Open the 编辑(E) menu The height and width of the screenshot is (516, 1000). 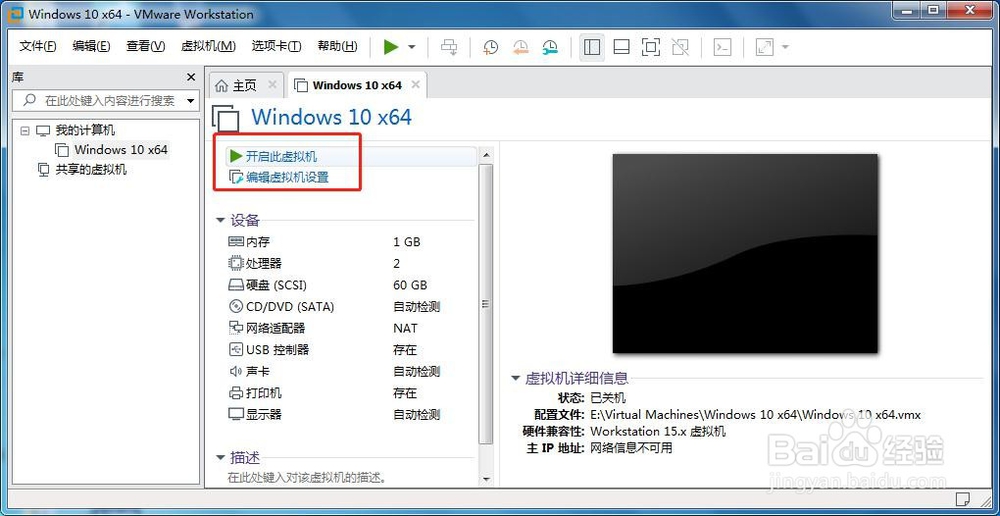(x=91, y=47)
